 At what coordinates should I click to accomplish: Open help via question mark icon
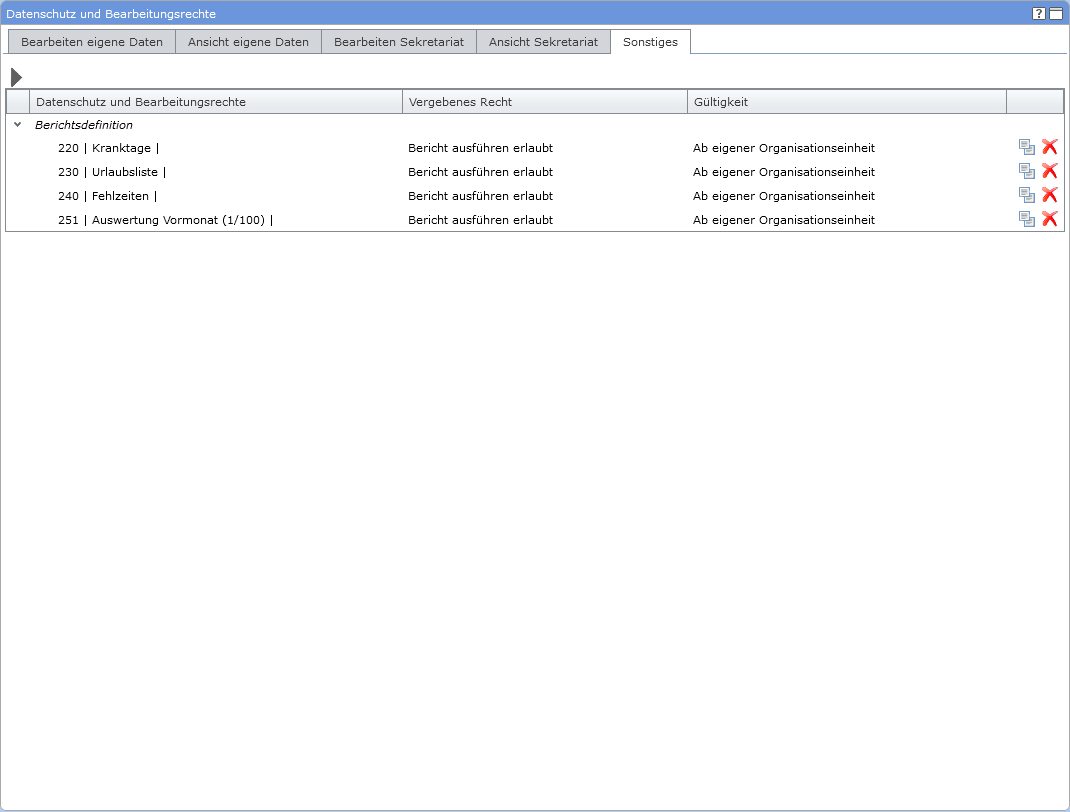1039,14
